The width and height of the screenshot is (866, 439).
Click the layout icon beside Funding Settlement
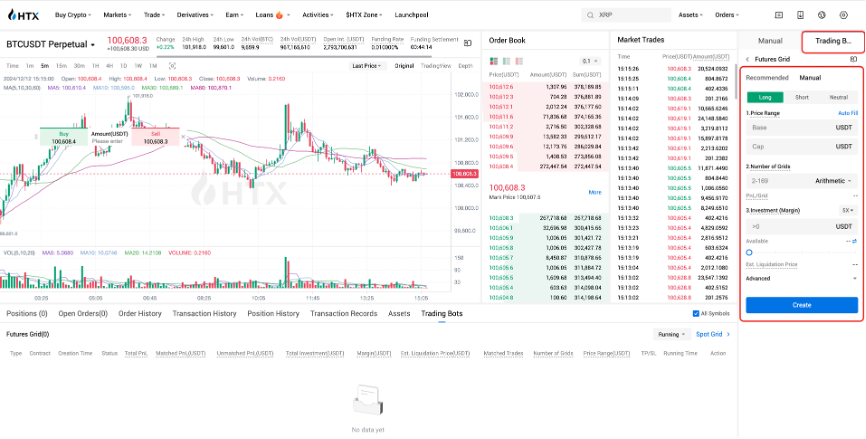click(468, 44)
